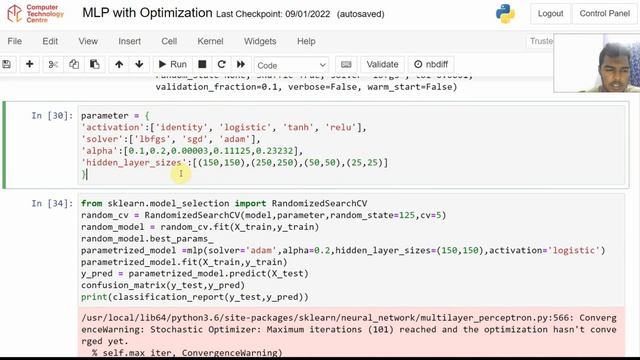Open the File menu
This screenshot has height=360, width=640.
(15, 41)
